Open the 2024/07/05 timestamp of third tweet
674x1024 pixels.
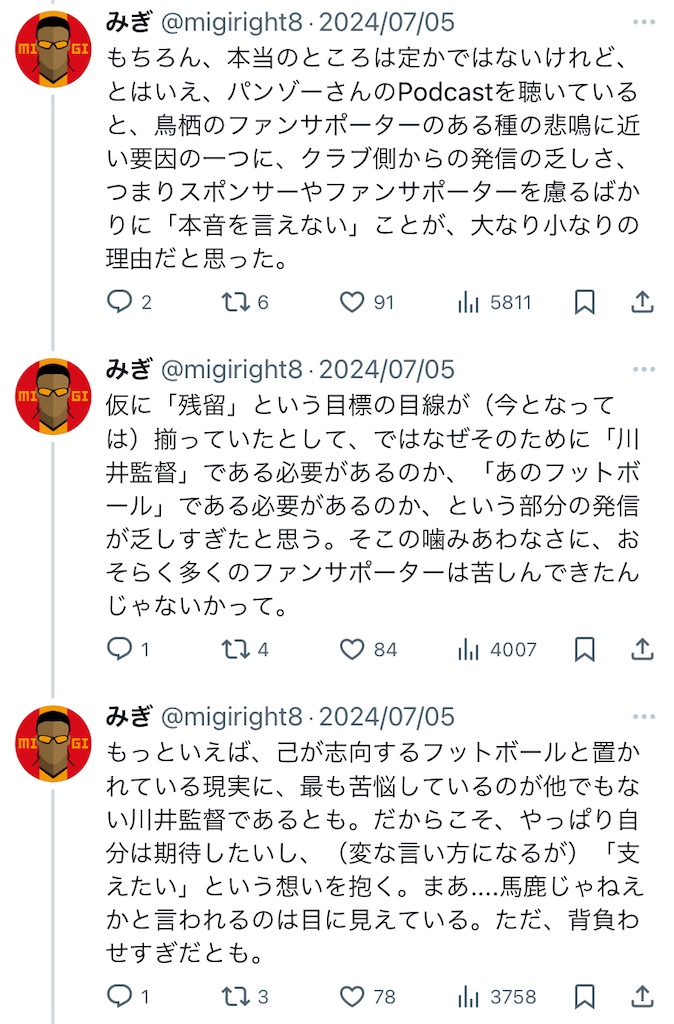click(387, 716)
